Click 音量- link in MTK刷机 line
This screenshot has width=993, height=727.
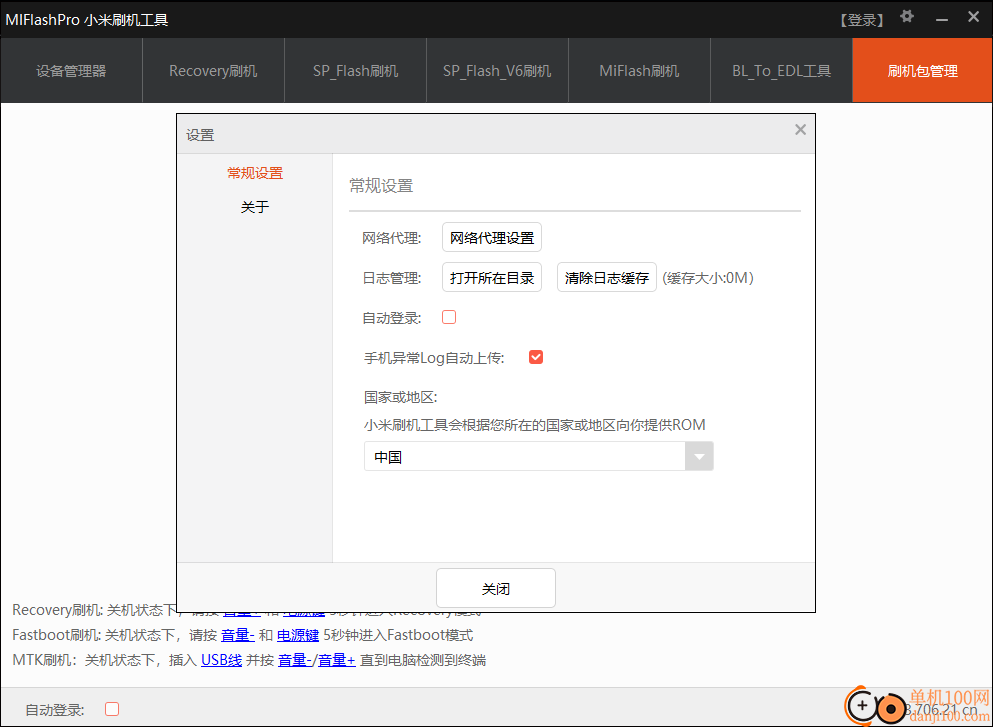coord(295,660)
